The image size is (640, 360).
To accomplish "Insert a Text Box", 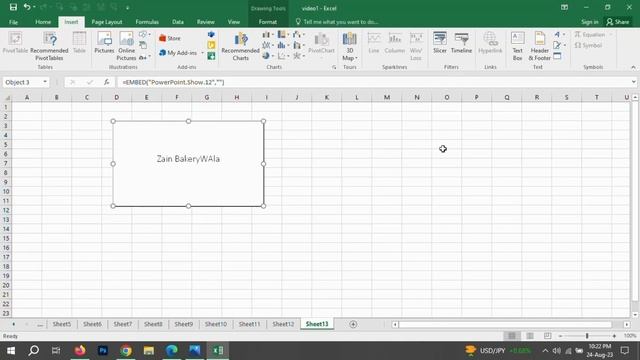I will tap(518, 46).
